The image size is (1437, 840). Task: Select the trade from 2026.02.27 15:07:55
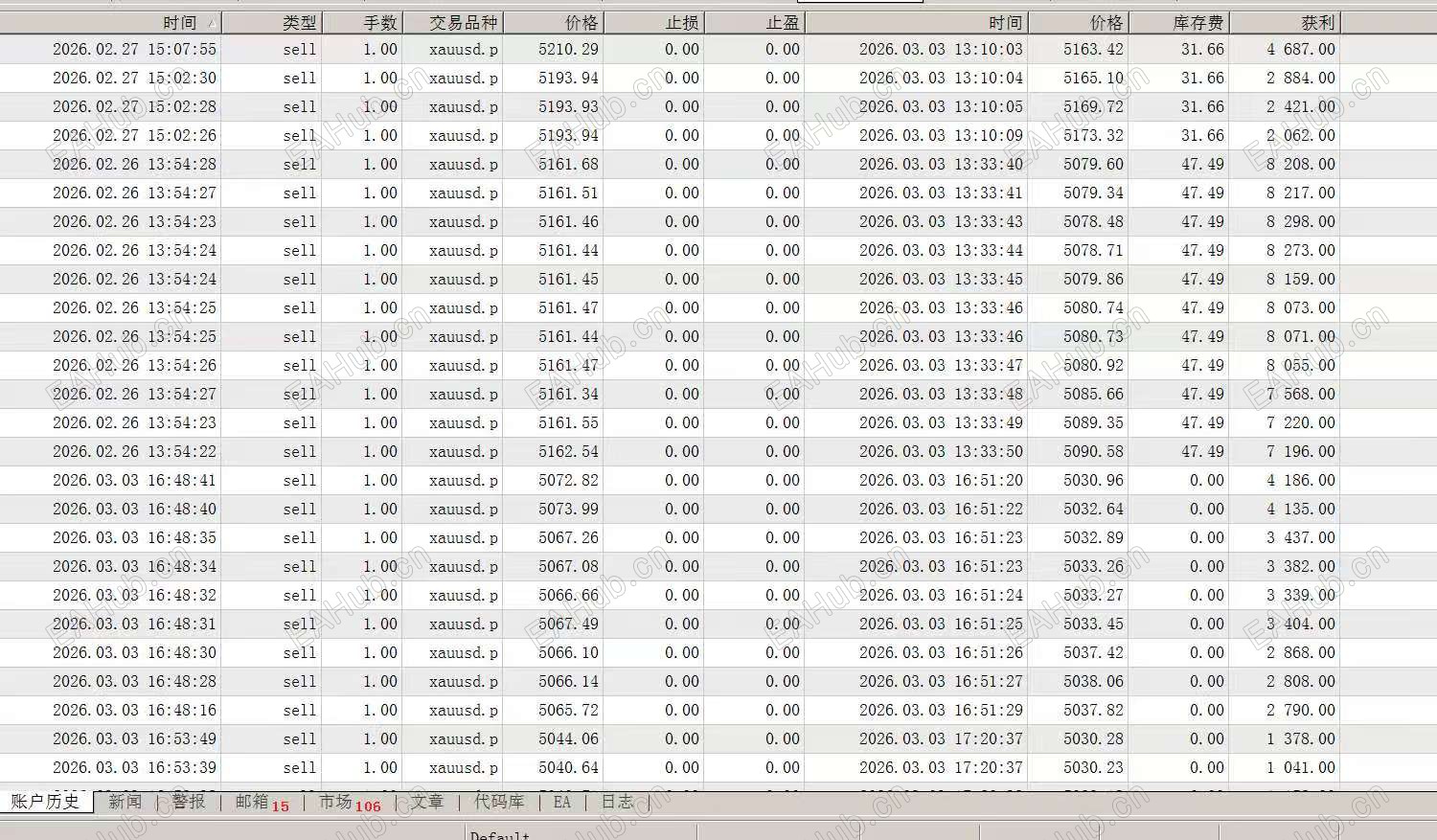(x=383, y=49)
